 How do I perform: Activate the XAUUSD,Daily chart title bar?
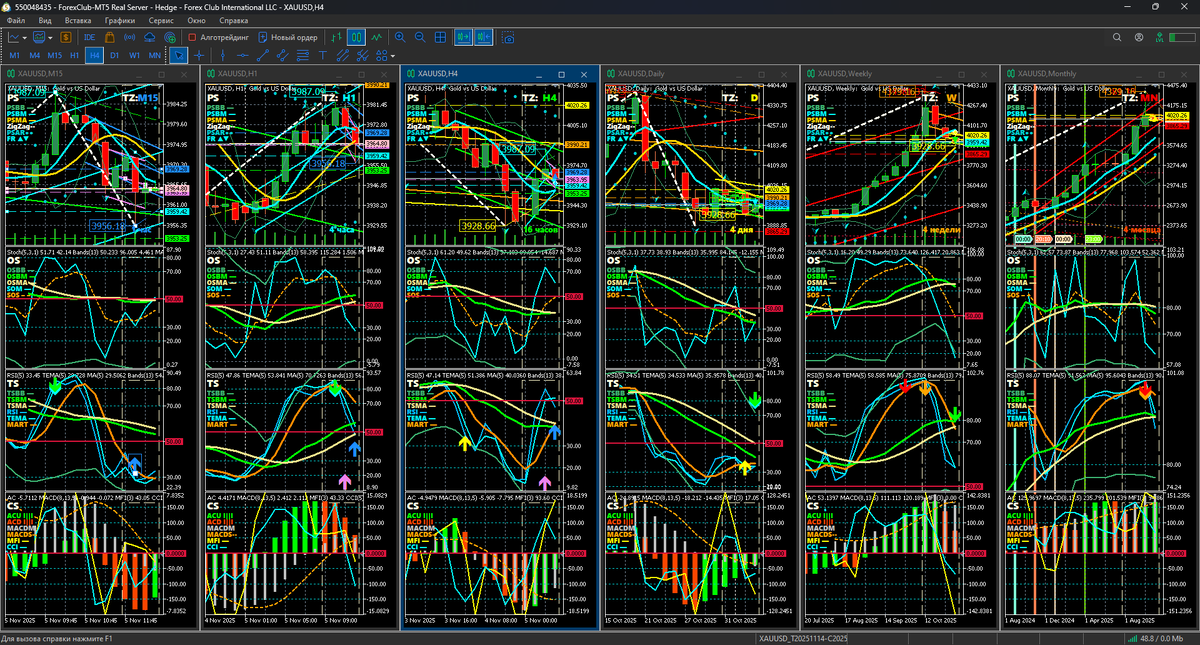click(x=700, y=74)
